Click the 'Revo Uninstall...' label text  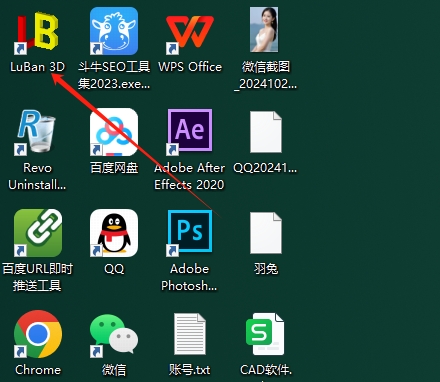tap(37, 176)
